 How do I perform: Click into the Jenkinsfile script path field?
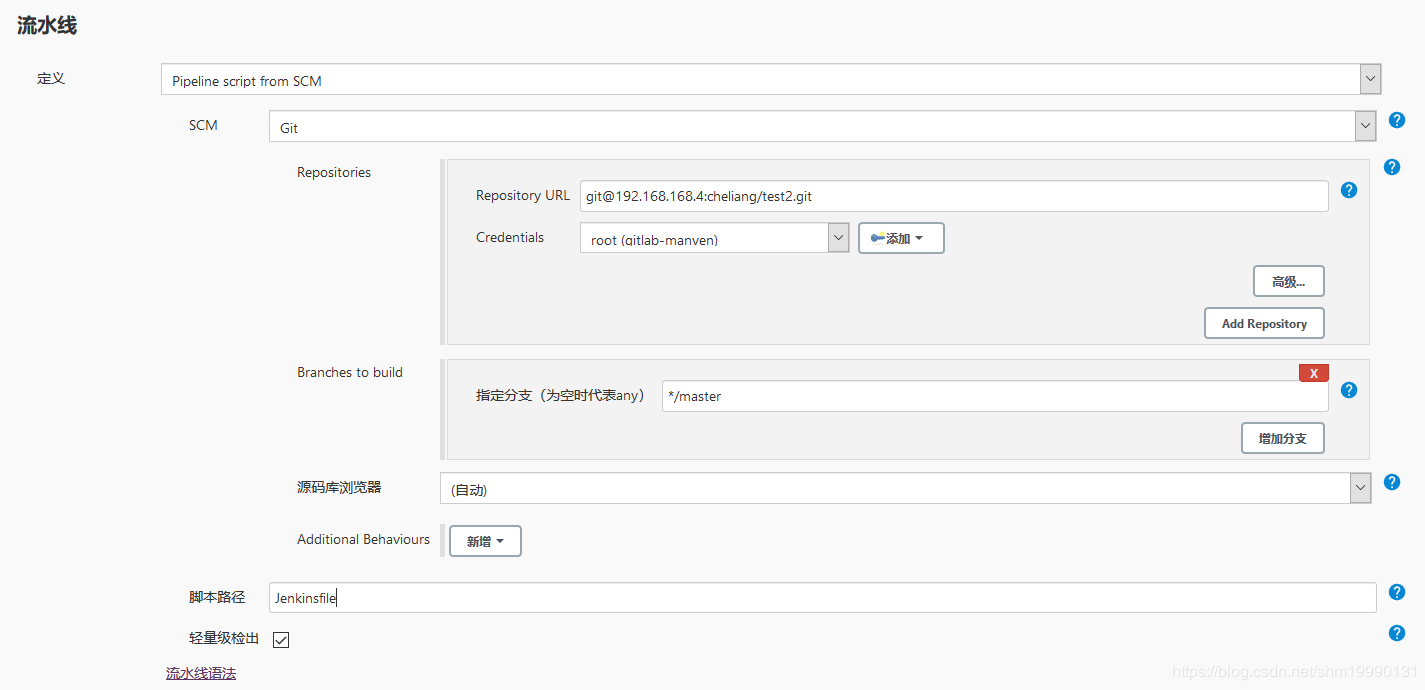[823, 598]
